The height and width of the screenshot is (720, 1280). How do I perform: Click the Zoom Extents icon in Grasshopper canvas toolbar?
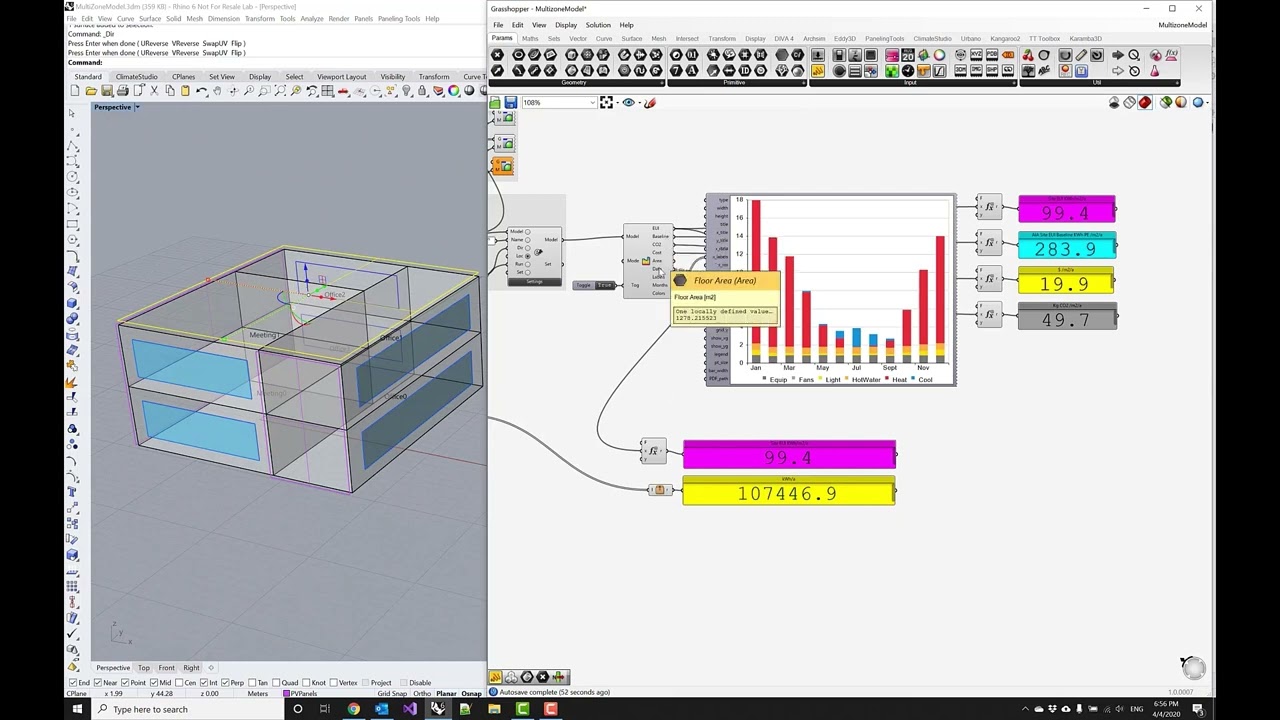coord(606,102)
